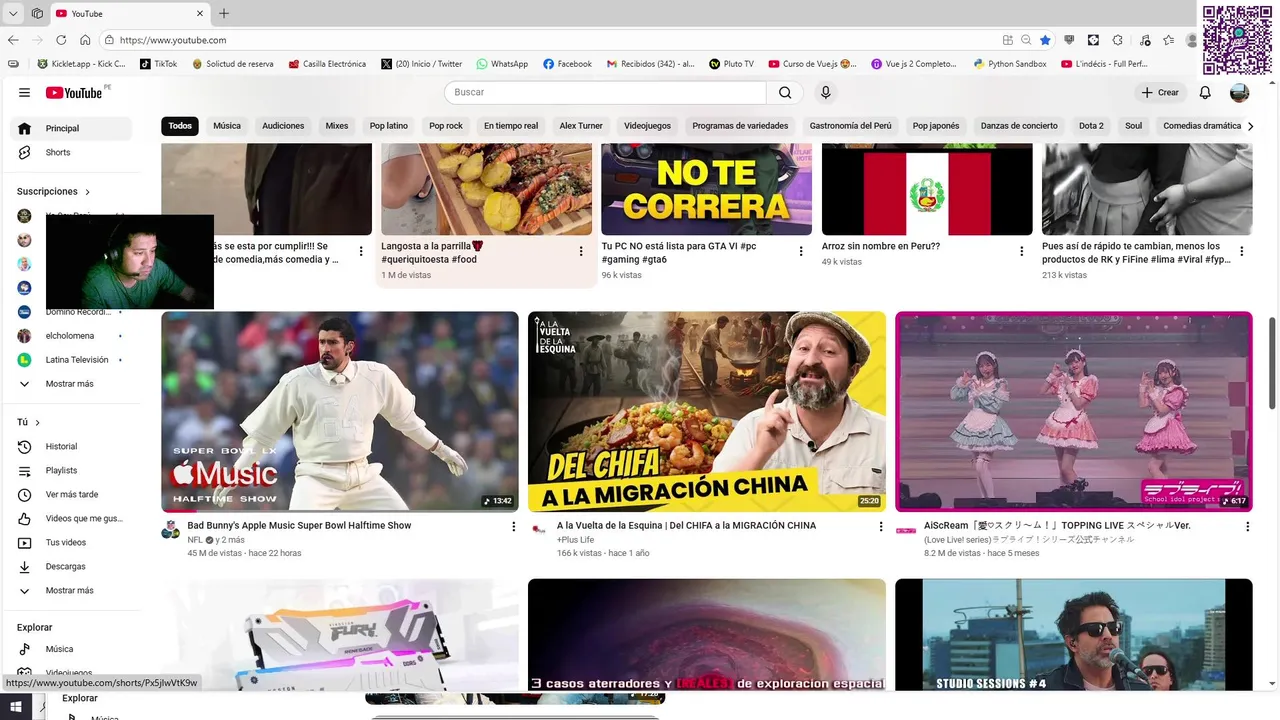Screen dimensions: 1280x720
Task: Open Python Sandbox bookmark
Action: [1010, 64]
